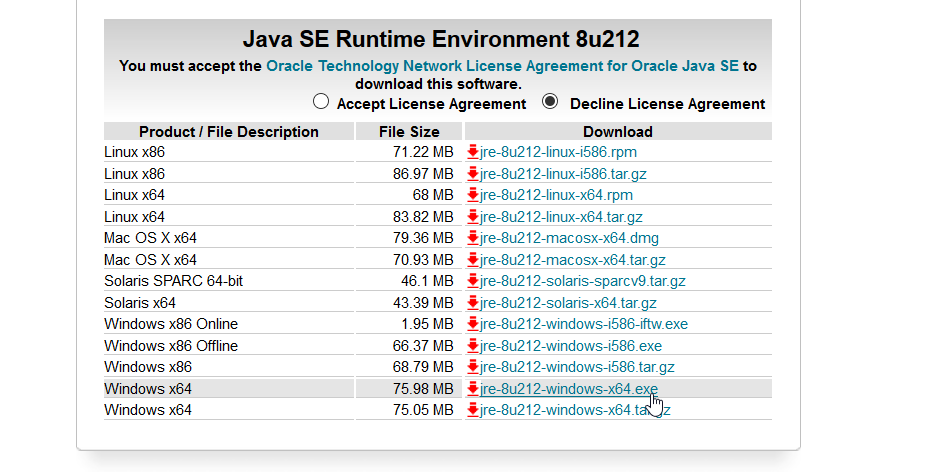Select the Decline License Agreement radio button
This screenshot has height=472, width=929.
(550, 102)
